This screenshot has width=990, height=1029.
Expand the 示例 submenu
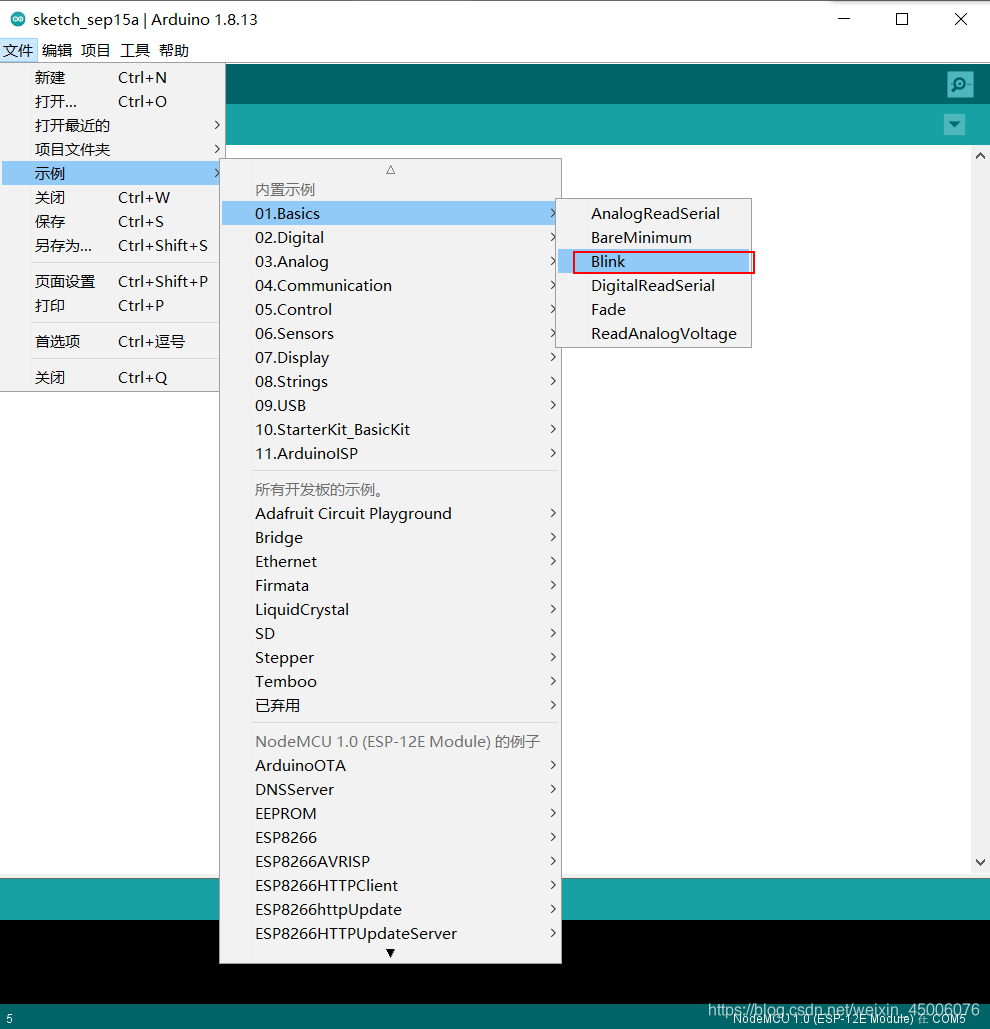pyautogui.click(x=112, y=173)
